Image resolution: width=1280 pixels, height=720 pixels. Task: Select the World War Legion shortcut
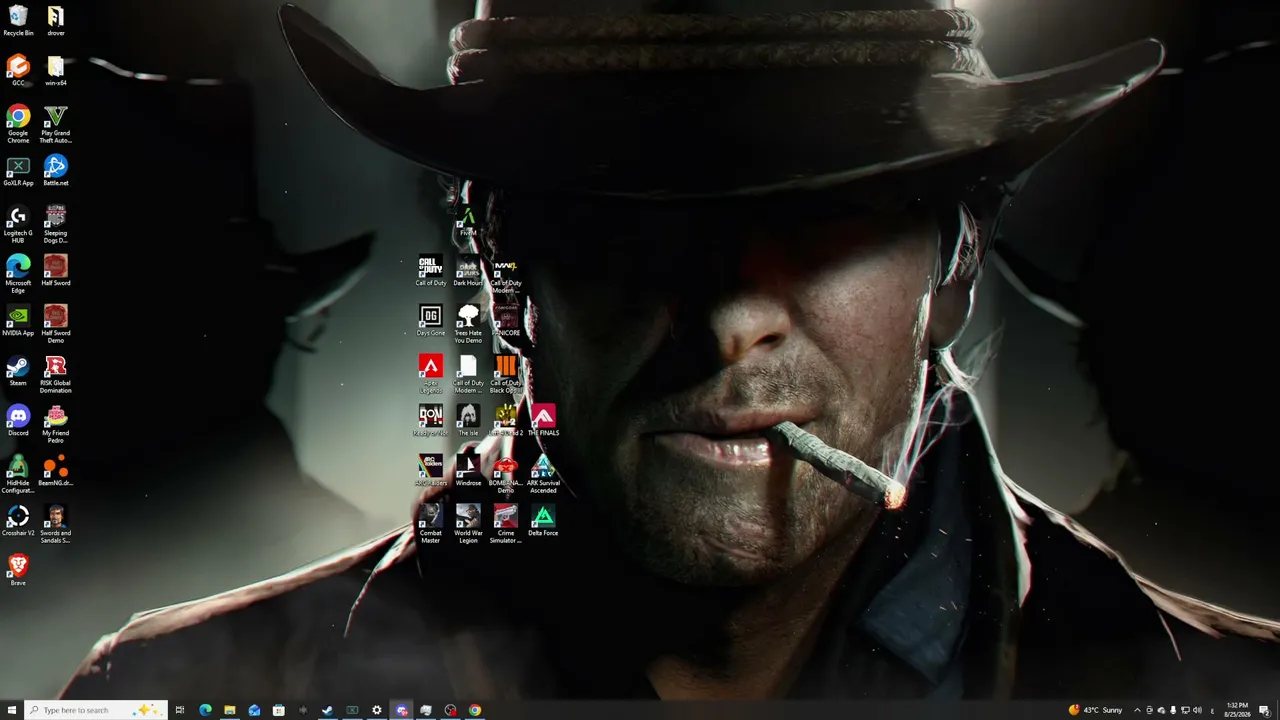click(x=468, y=525)
